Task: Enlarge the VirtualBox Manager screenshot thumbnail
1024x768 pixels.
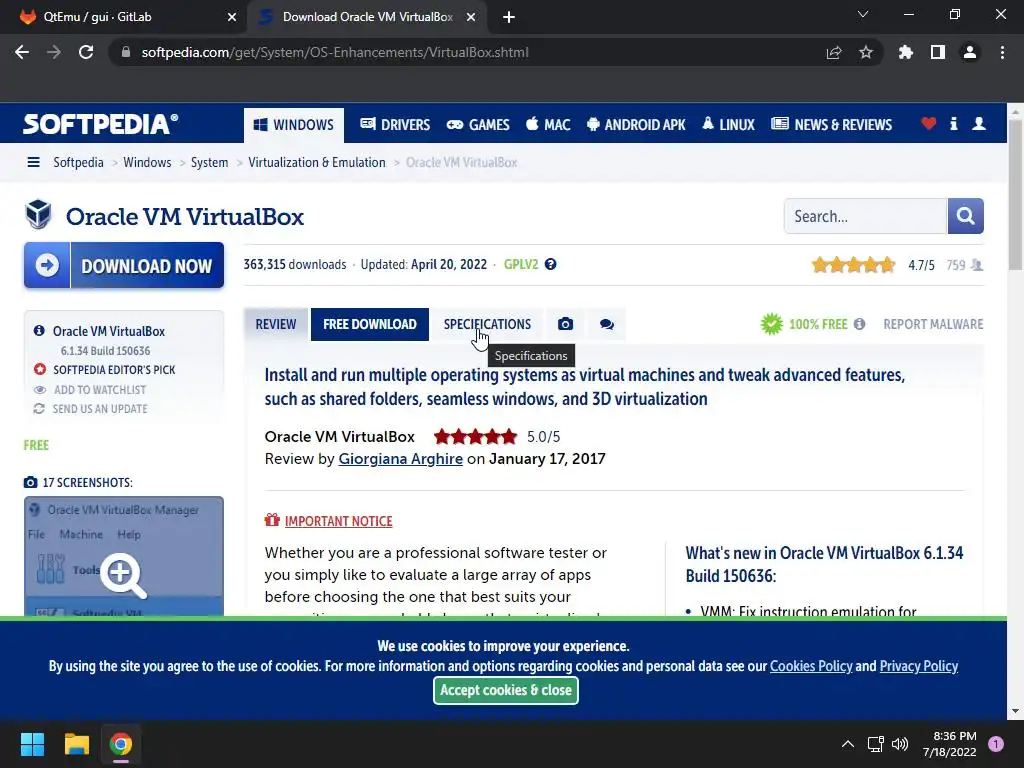Action: click(x=124, y=556)
